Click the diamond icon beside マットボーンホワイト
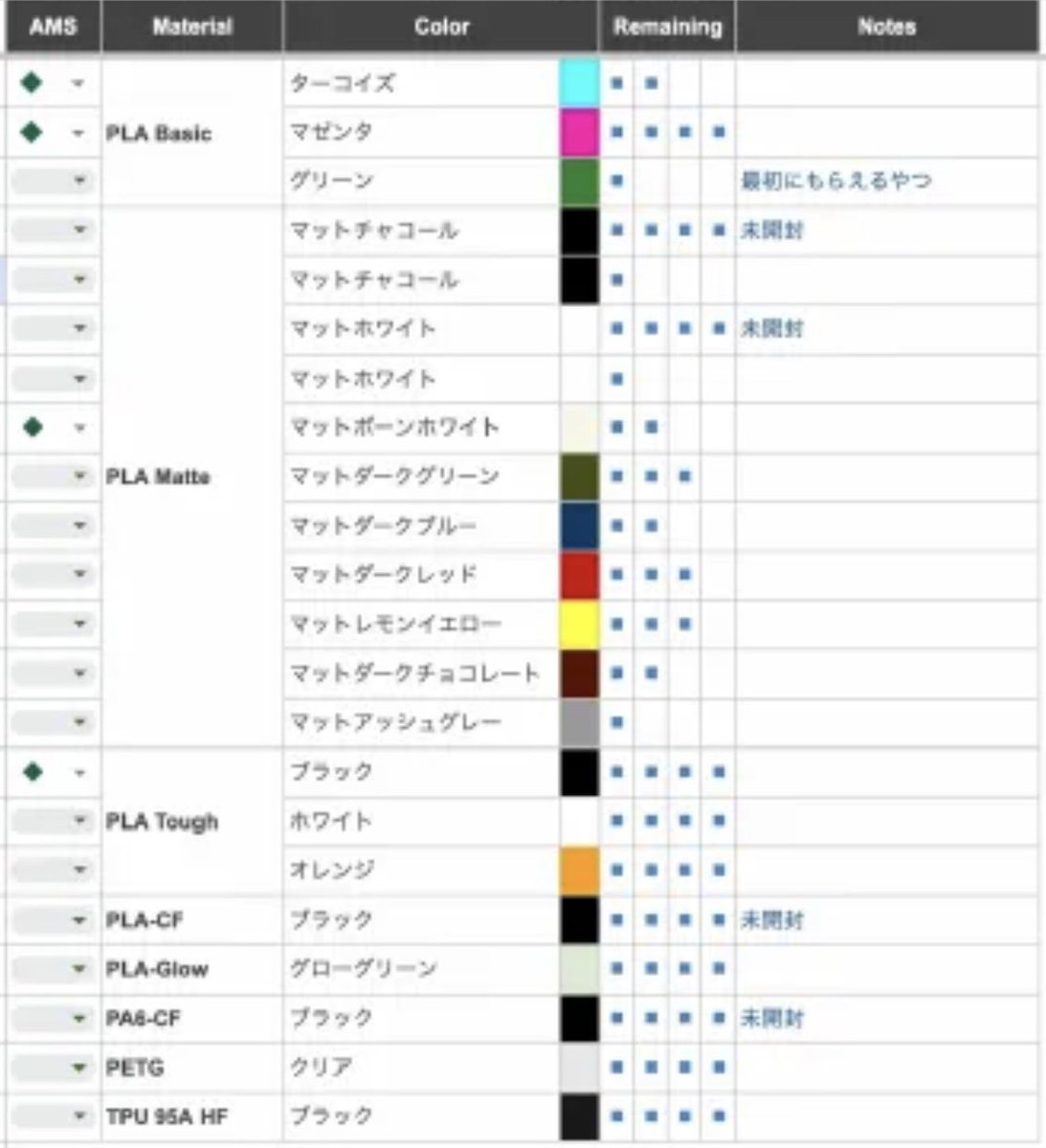The image size is (1046, 1148). pyautogui.click(x=32, y=428)
